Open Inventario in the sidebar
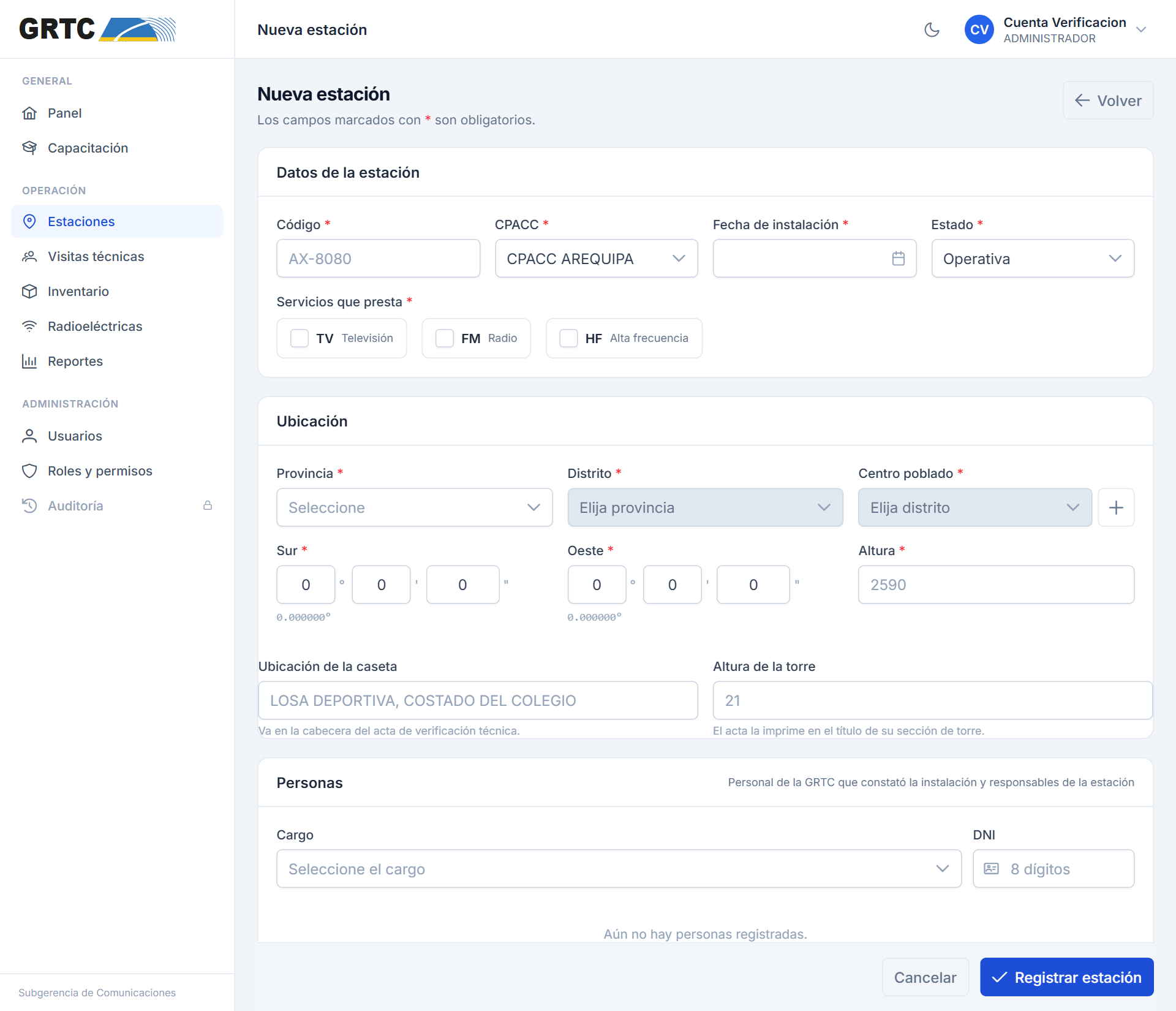 117,291
